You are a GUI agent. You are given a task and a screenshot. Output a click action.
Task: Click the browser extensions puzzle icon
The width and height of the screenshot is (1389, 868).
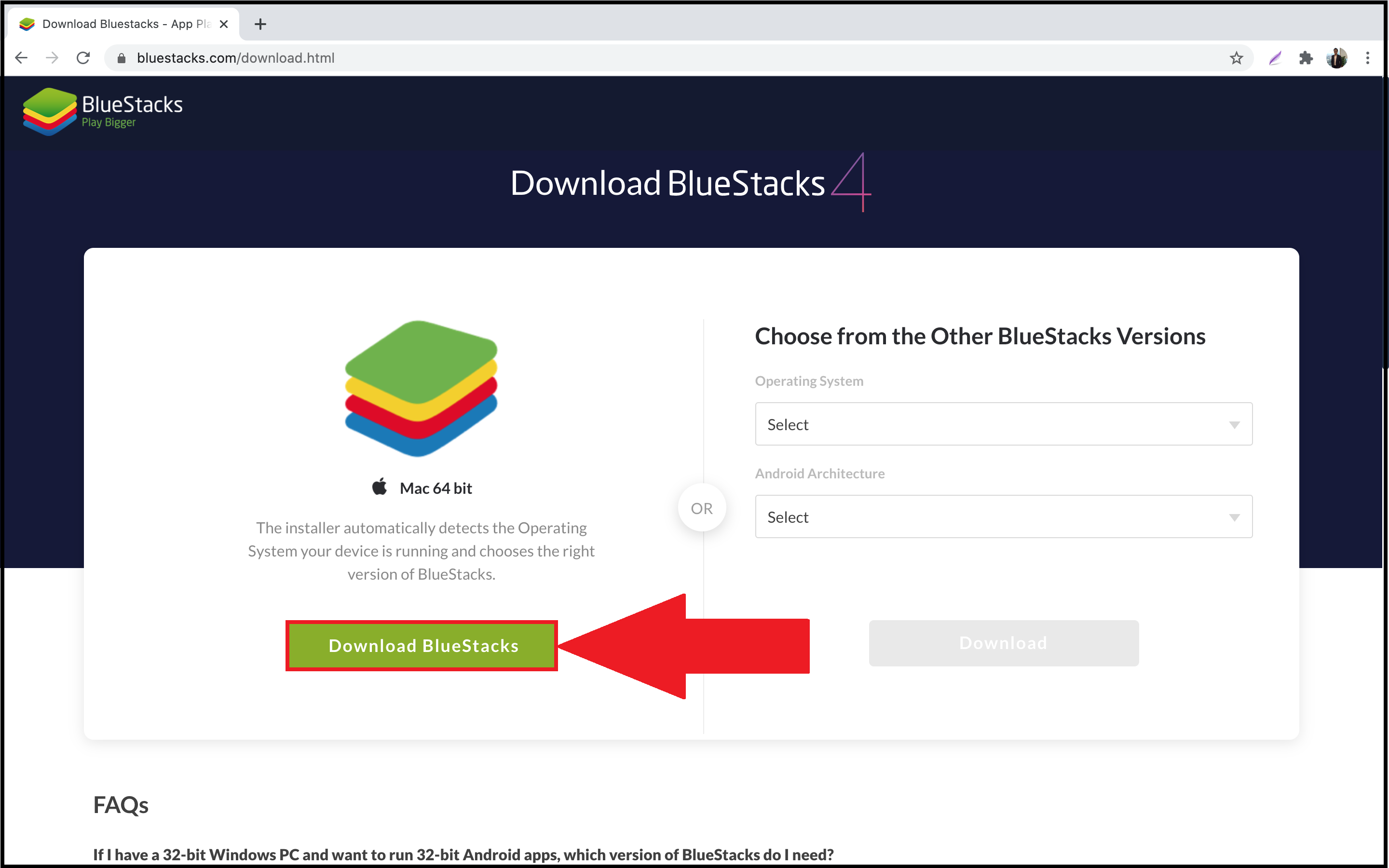click(x=1308, y=58)
